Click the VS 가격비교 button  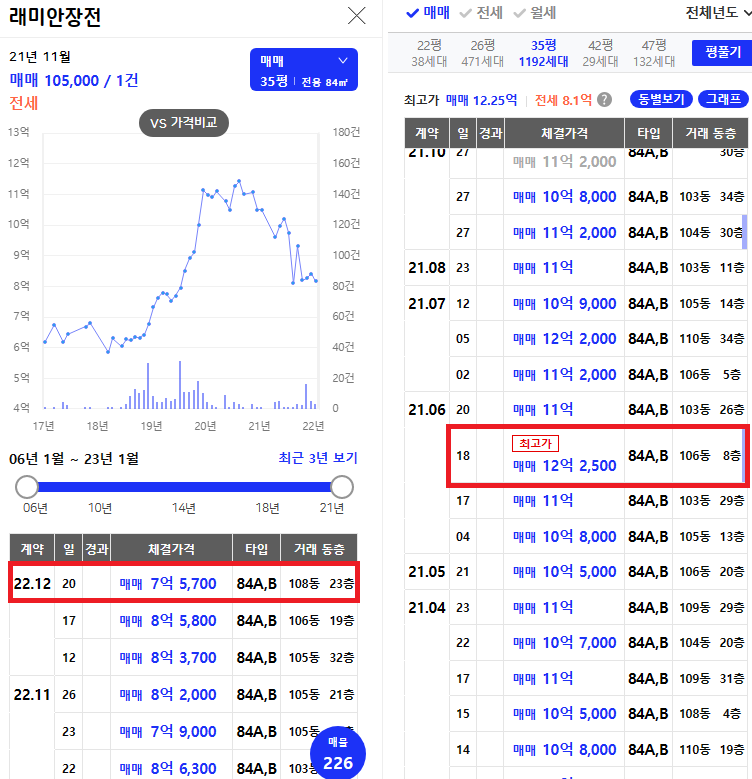(x=184, y=123)
